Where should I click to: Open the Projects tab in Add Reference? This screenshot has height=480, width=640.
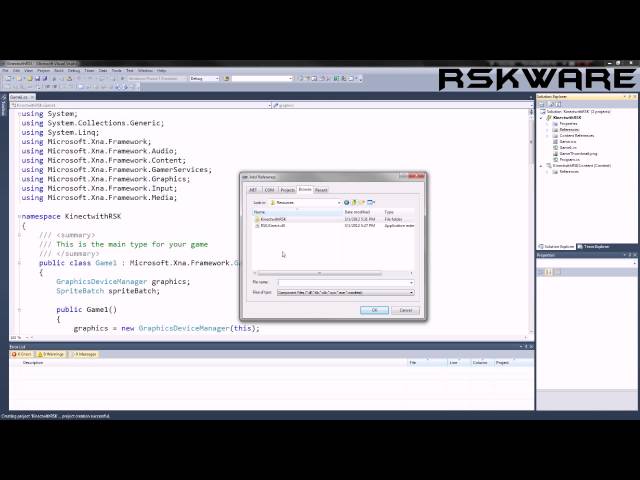click(287, 190)
